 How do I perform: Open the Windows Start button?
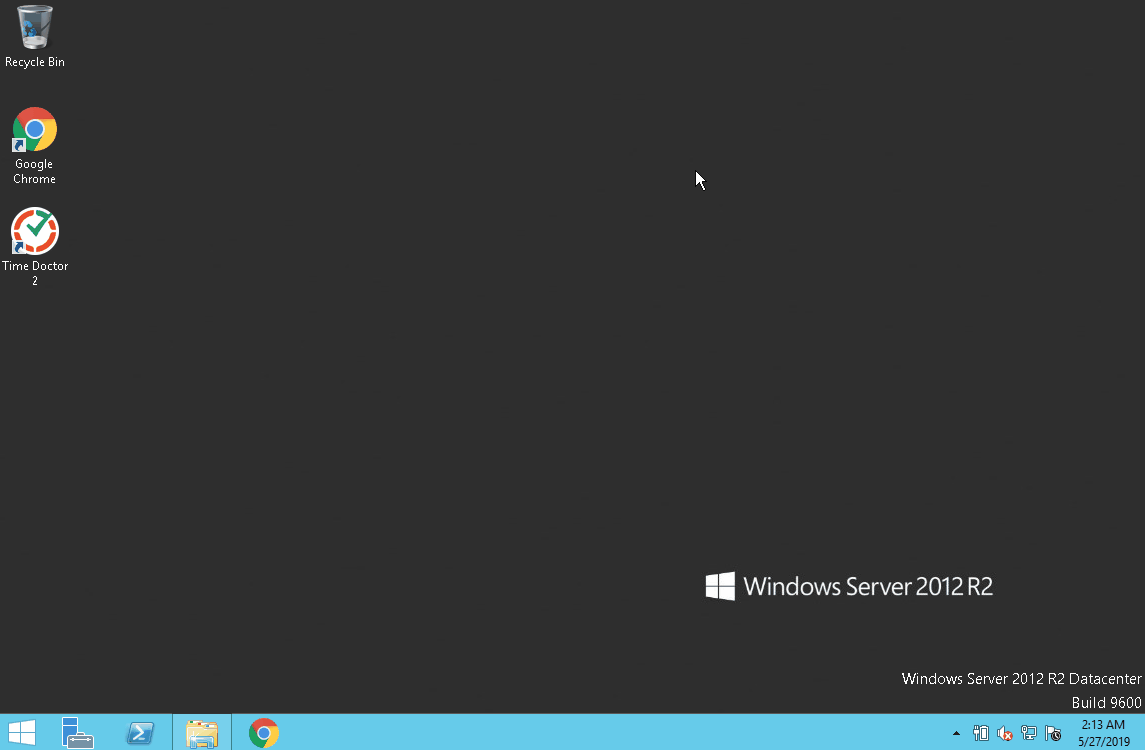click(x=21, y=733)
